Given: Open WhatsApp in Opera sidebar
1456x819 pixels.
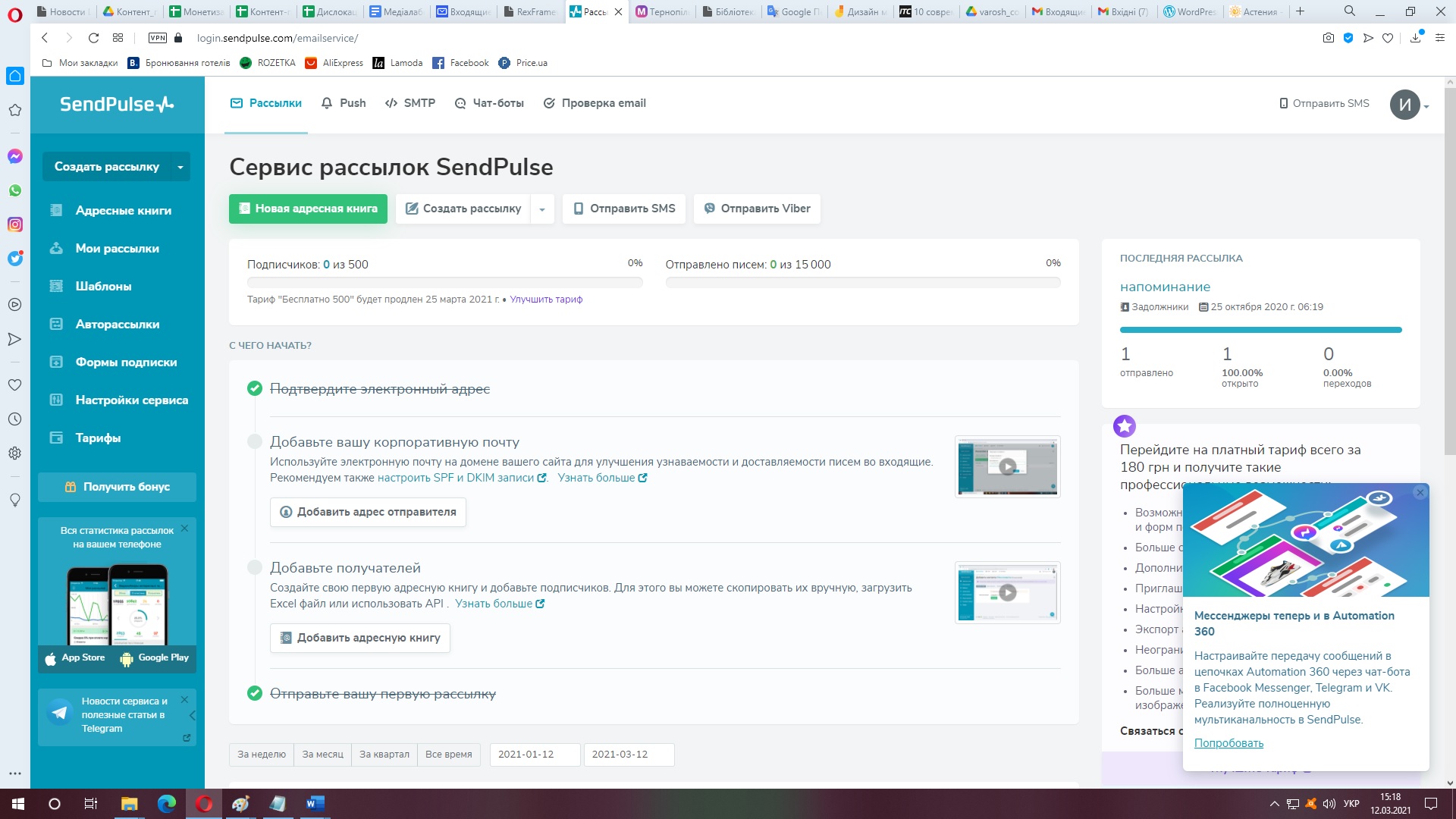Looking at the screenshot, I should [15, 190].
